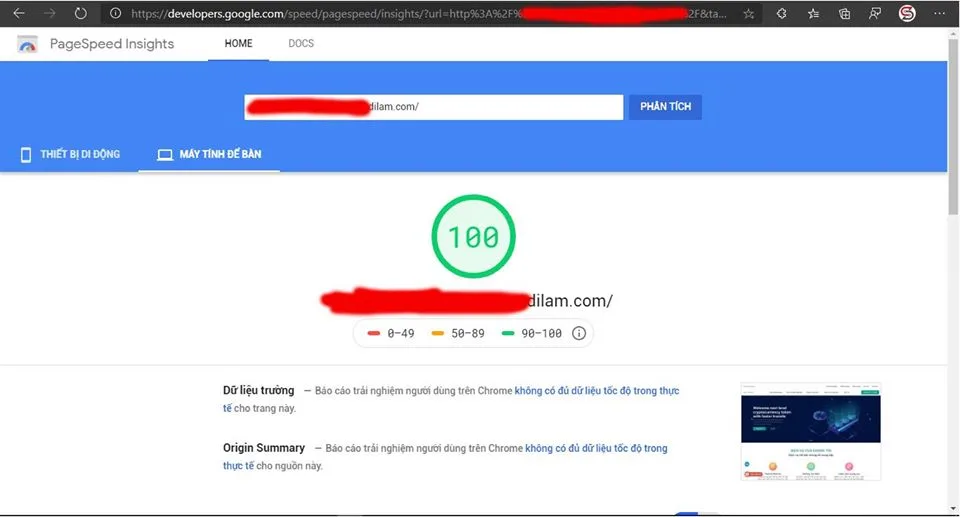The height and width of the screenshot is (517, 960).
Task: Open link in Origin Summary paragraph
Action: click(596, 448)
